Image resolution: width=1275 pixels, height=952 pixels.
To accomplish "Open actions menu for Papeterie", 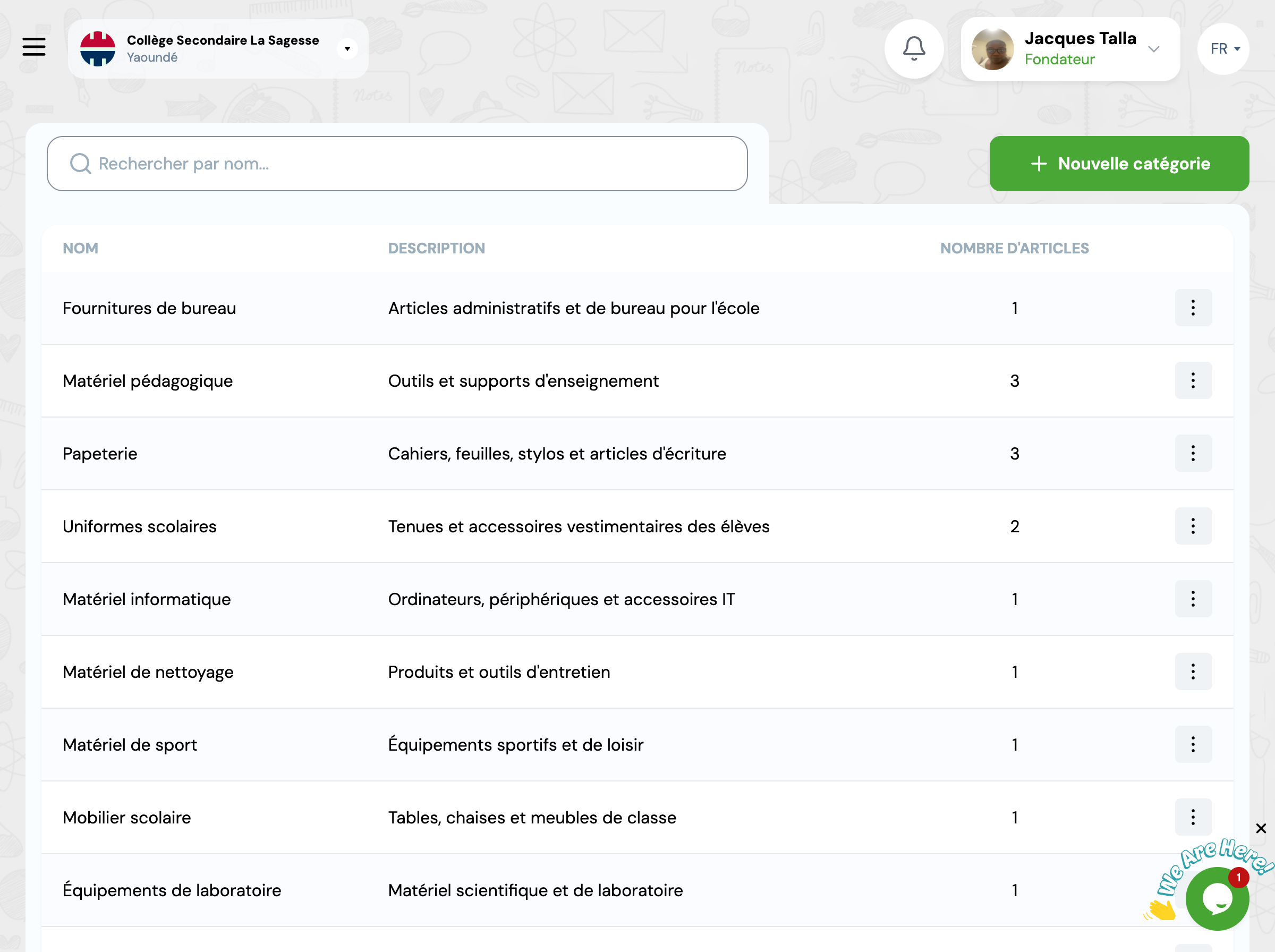I will coord(1193,454).
